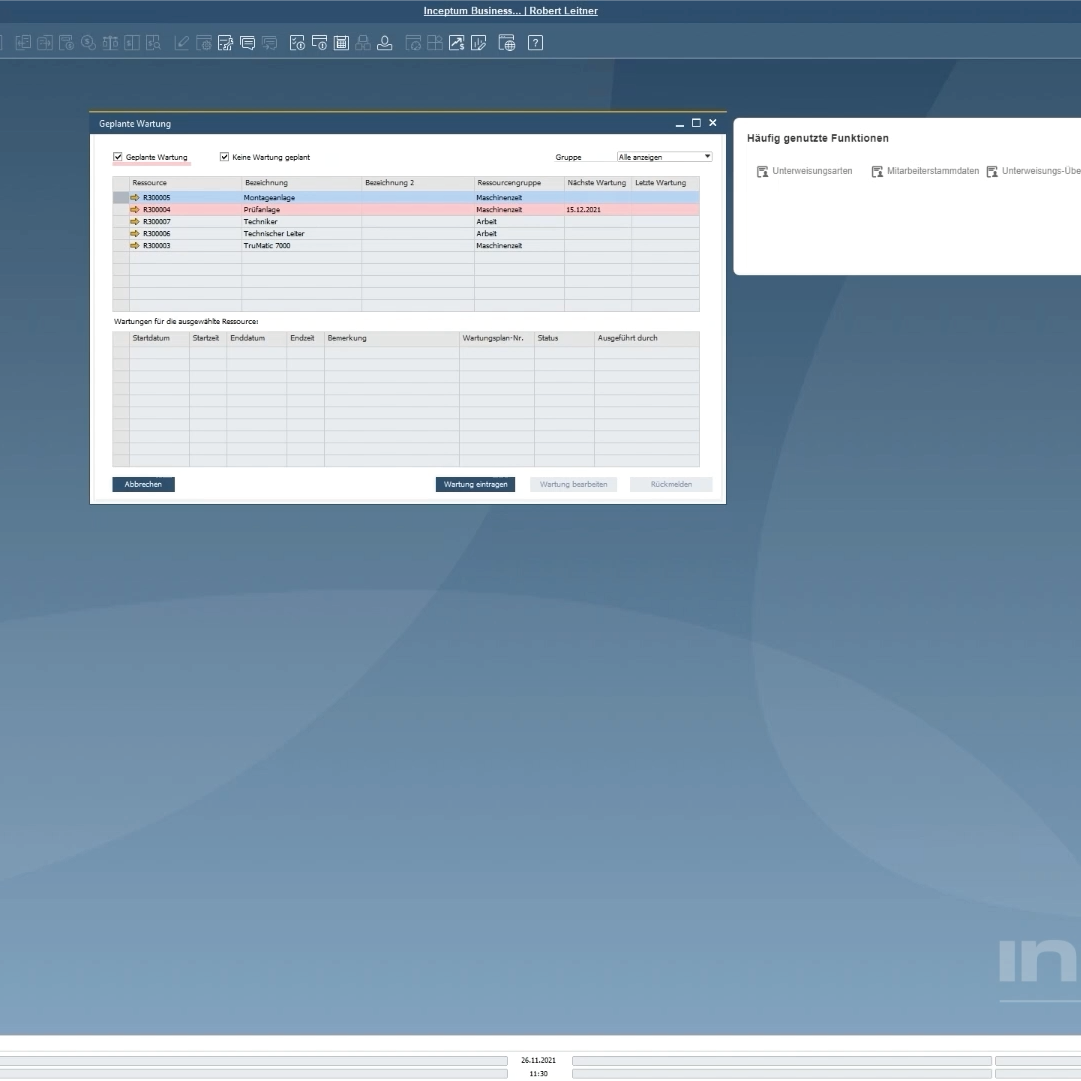Image resolution: width=1081 pixels, height=1081 pixels.
Task: Click the Wartung bearbeiten button
Action: point(574,485)
